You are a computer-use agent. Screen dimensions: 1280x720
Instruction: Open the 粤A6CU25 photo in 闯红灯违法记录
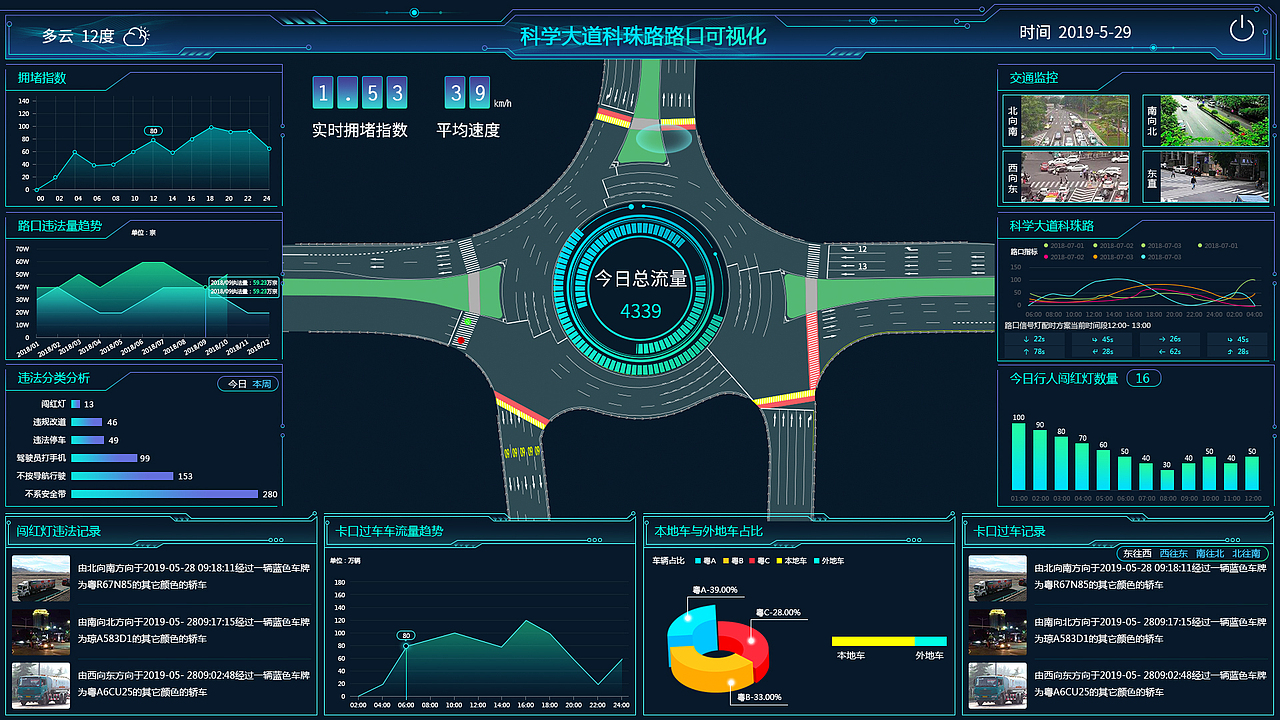pyautogui.click(x=41, y=686)
